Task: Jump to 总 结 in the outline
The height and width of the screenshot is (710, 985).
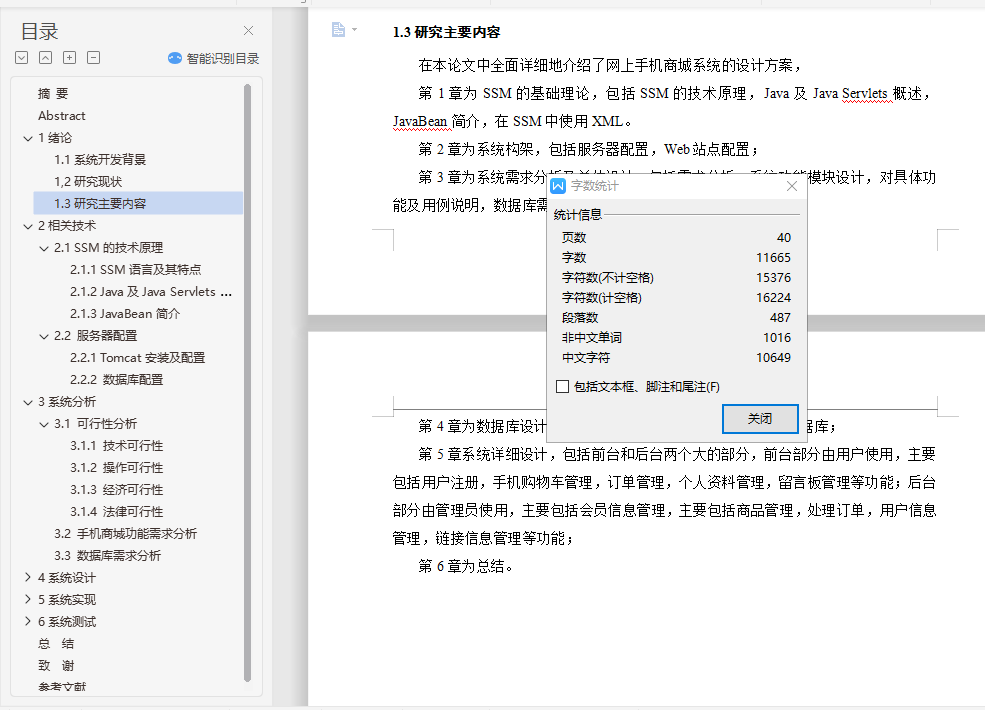Action: (56, 643)
